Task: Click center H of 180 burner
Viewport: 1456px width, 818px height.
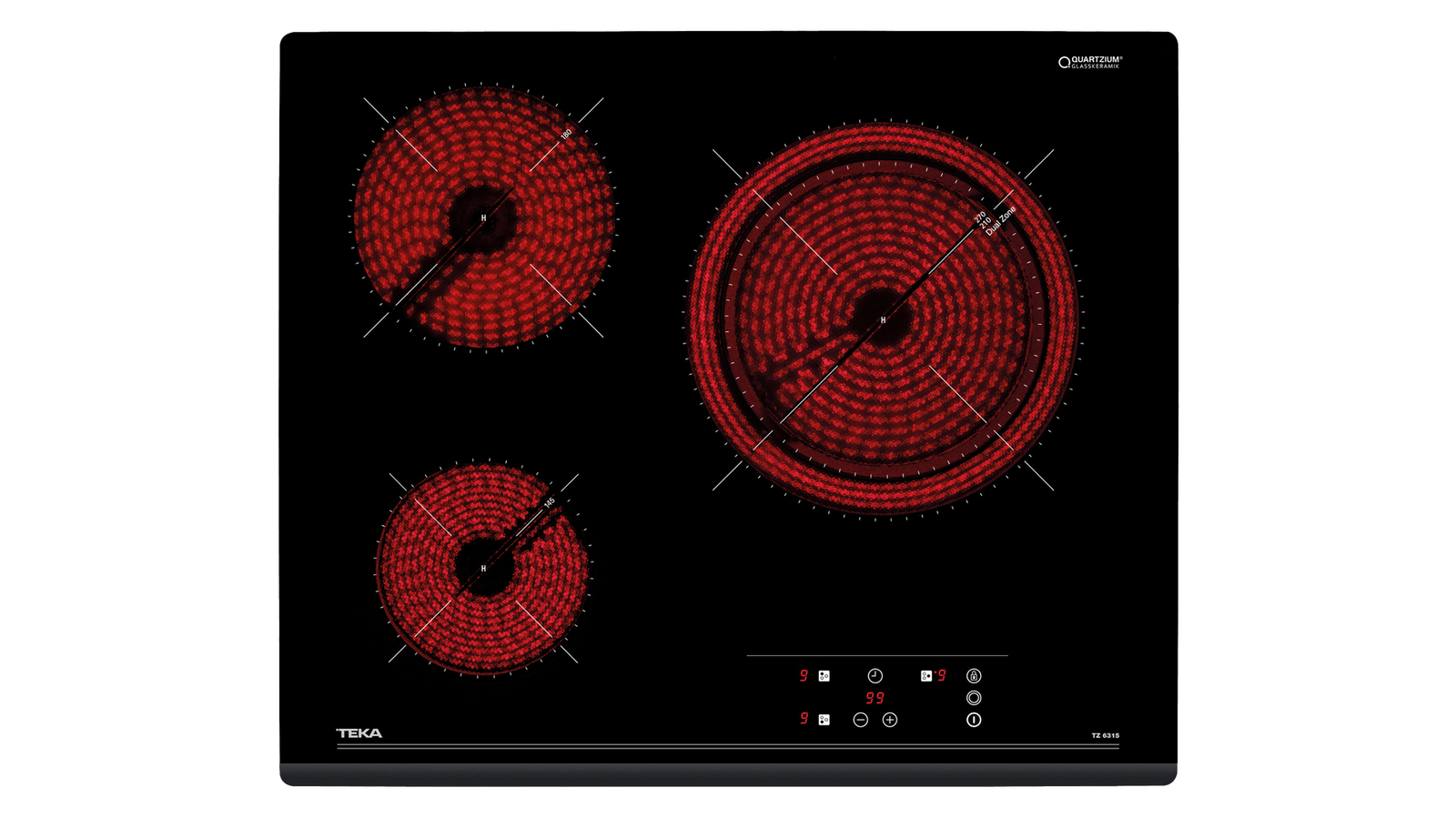Action: (483, 218)
